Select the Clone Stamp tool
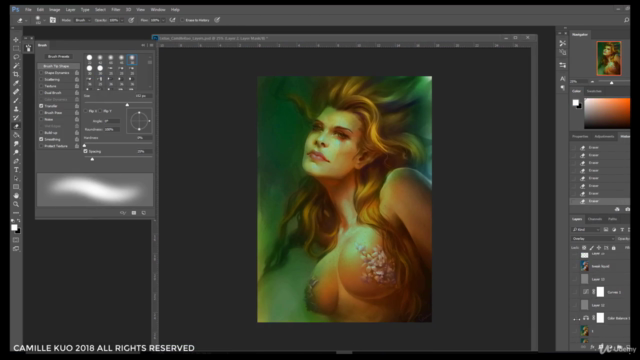 (16, 109)
